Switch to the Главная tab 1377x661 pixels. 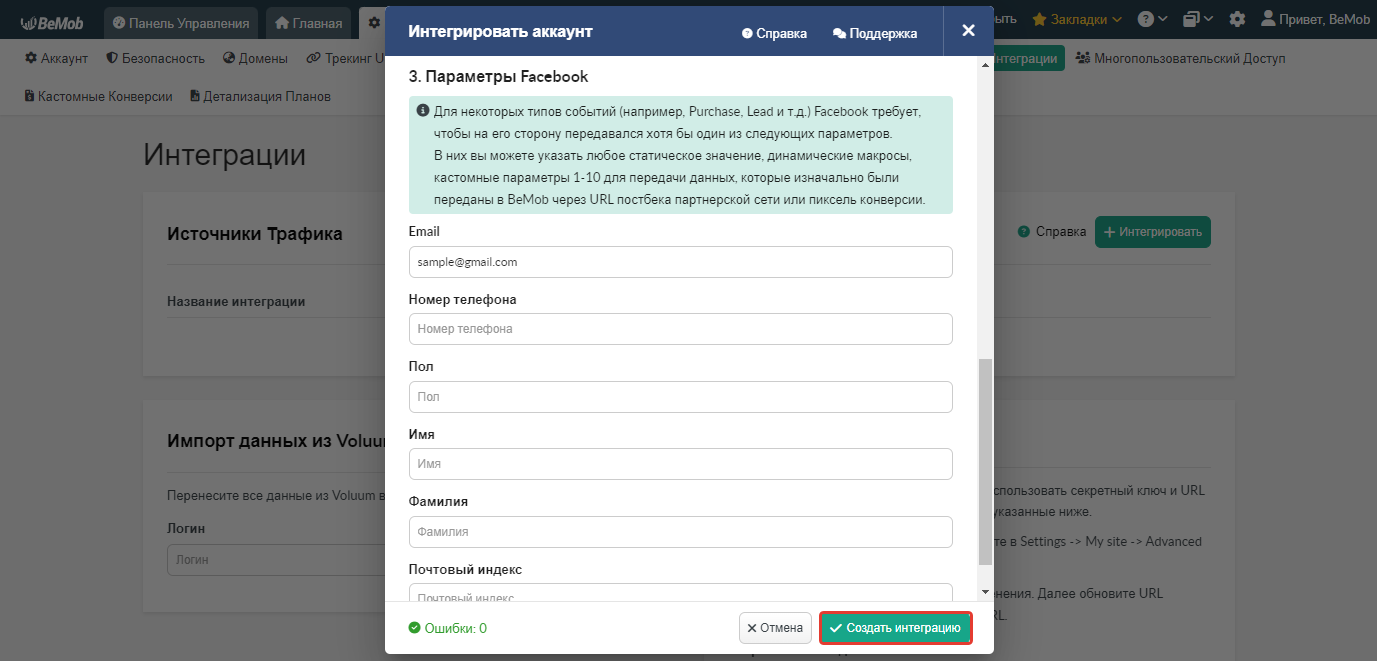point(309,22)
